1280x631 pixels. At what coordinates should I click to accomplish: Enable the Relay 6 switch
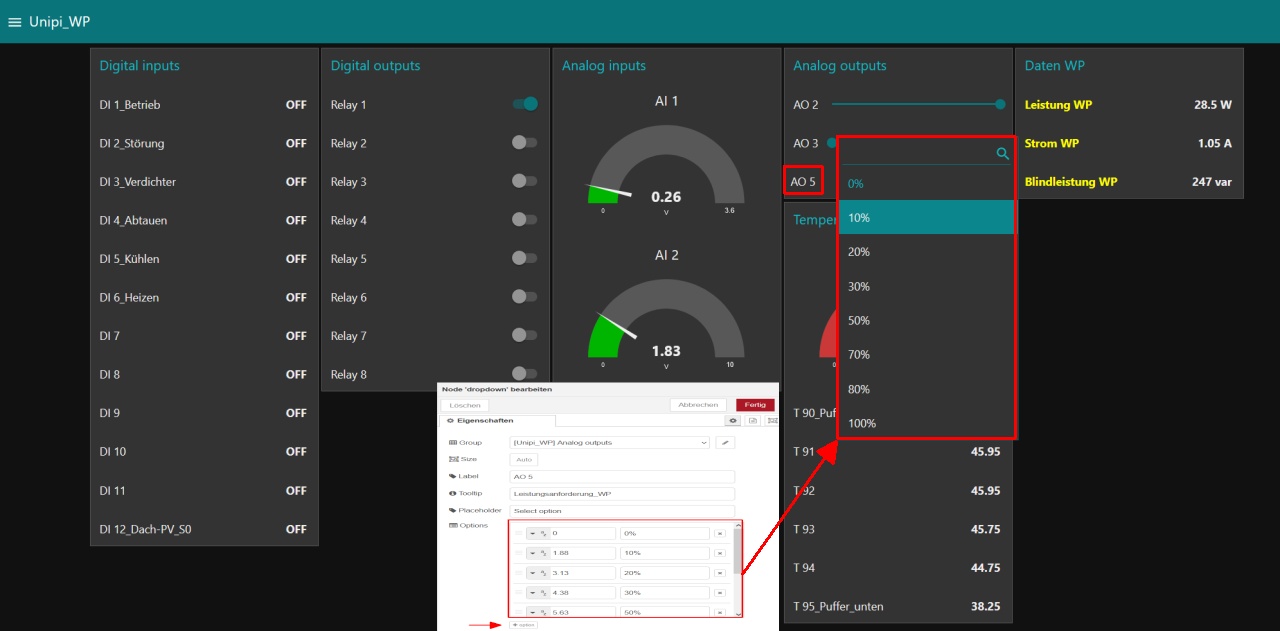[525, 297]
